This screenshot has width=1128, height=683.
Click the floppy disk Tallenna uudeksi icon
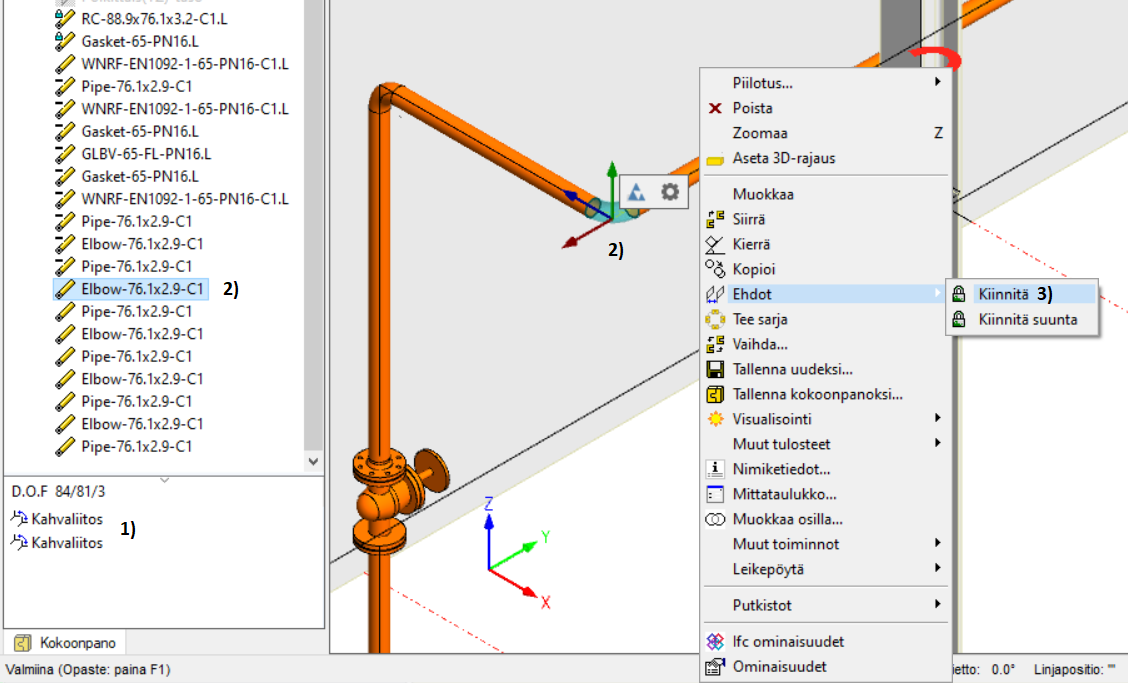[x=715, y=369]
